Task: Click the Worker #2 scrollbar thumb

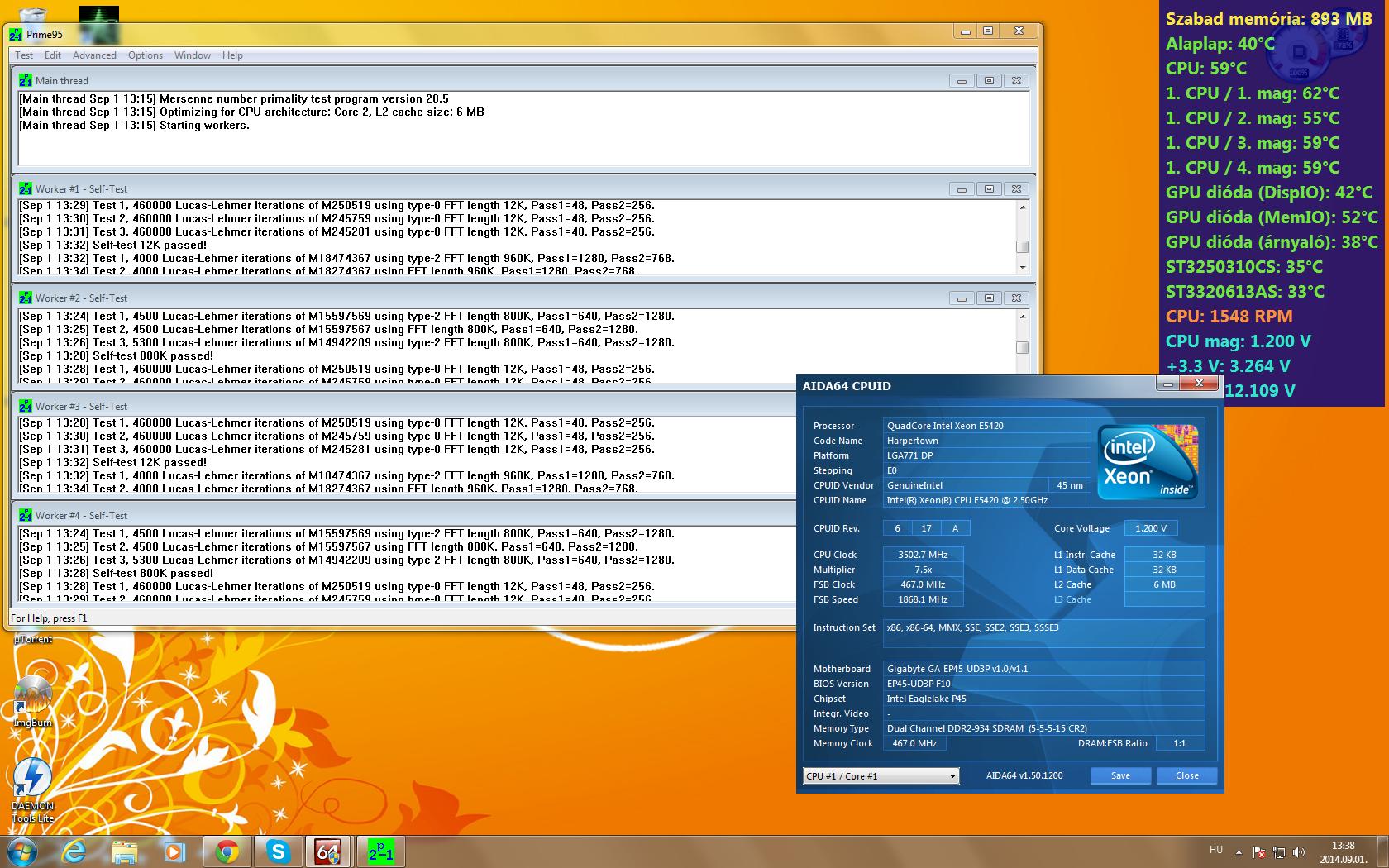Action: [1023, 348]
